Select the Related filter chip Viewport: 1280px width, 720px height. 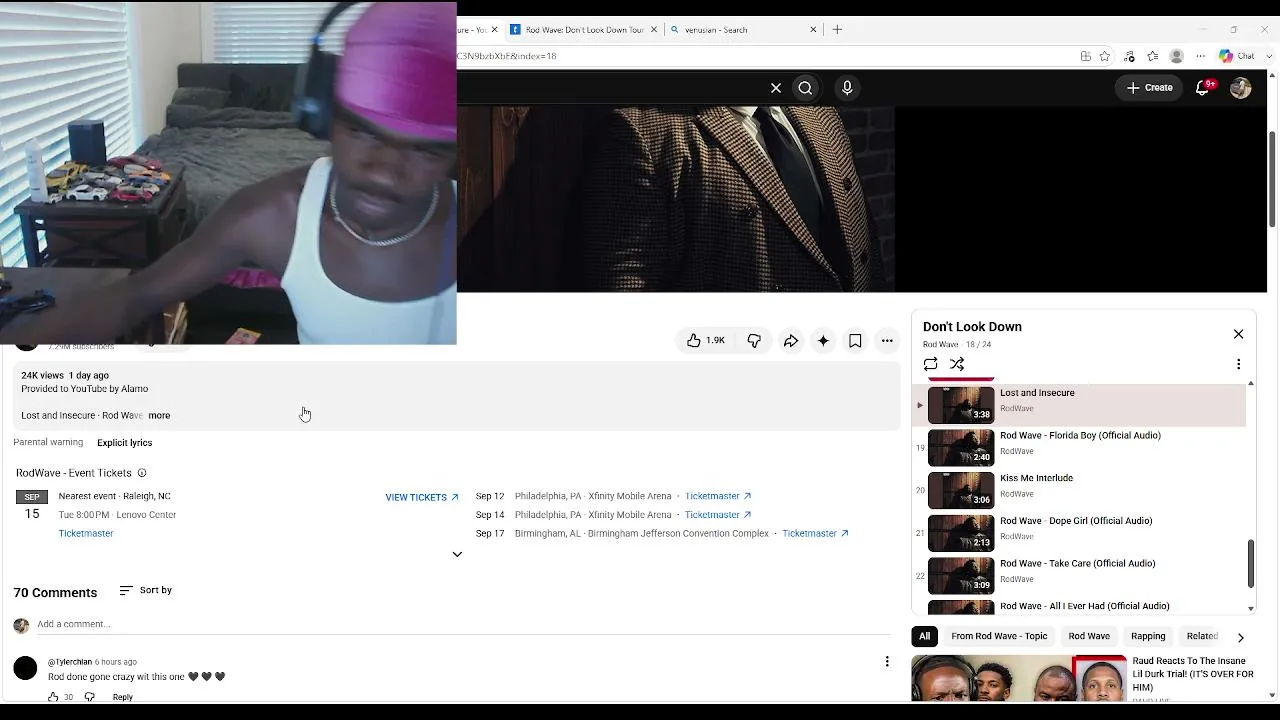coord(1202,636)
